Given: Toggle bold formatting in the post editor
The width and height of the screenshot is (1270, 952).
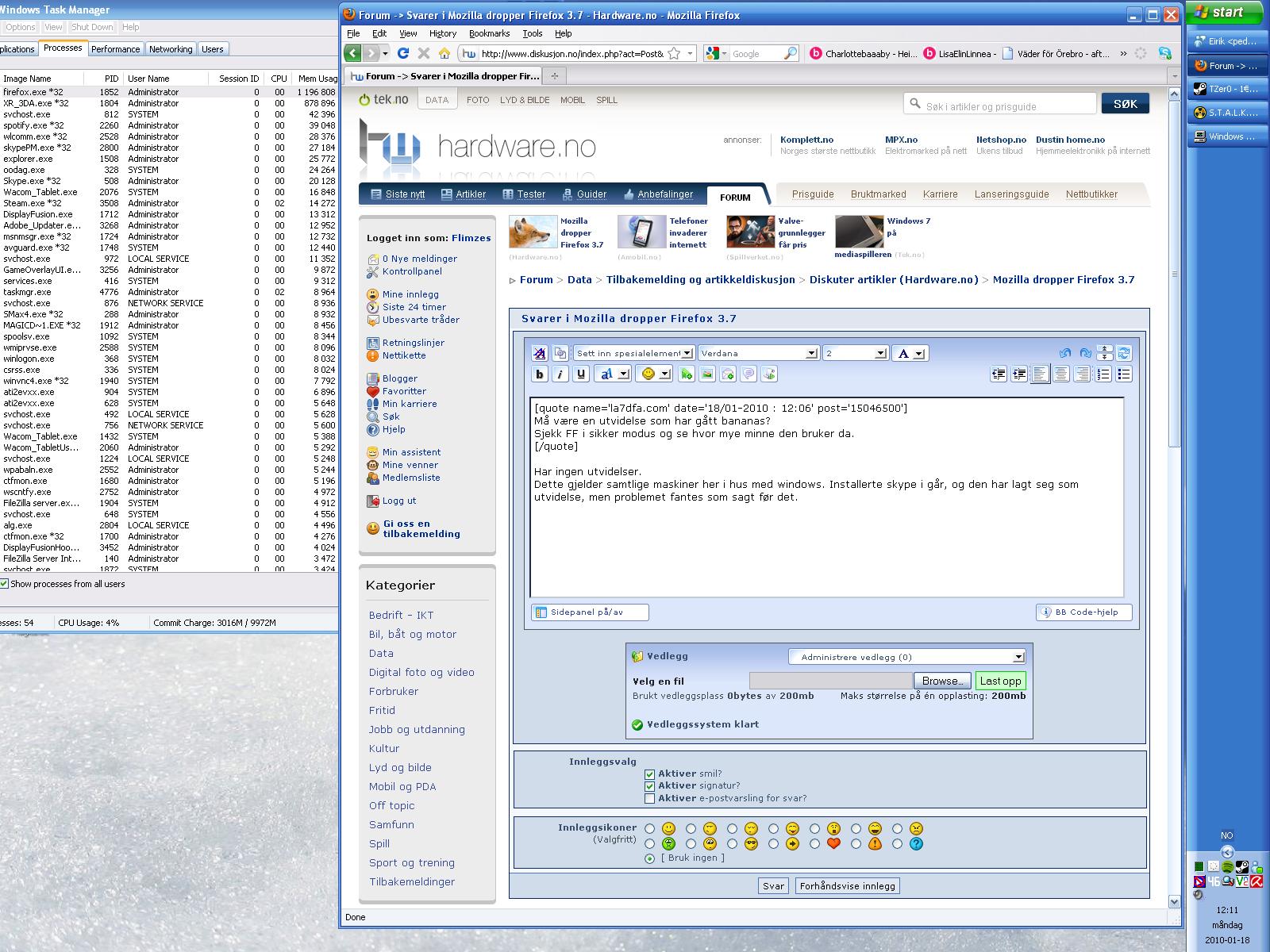Looking at the screenshot, I should pos(540,374).
